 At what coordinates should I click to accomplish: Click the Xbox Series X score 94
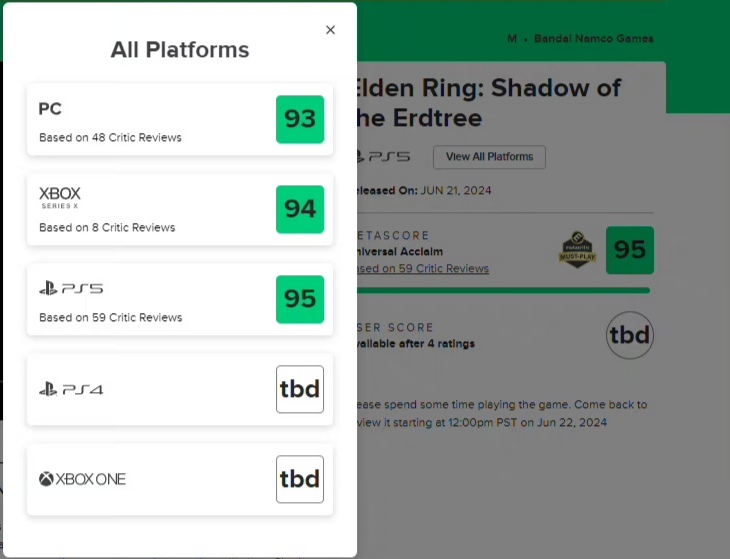pyautogui.click(x=300, y=209)
